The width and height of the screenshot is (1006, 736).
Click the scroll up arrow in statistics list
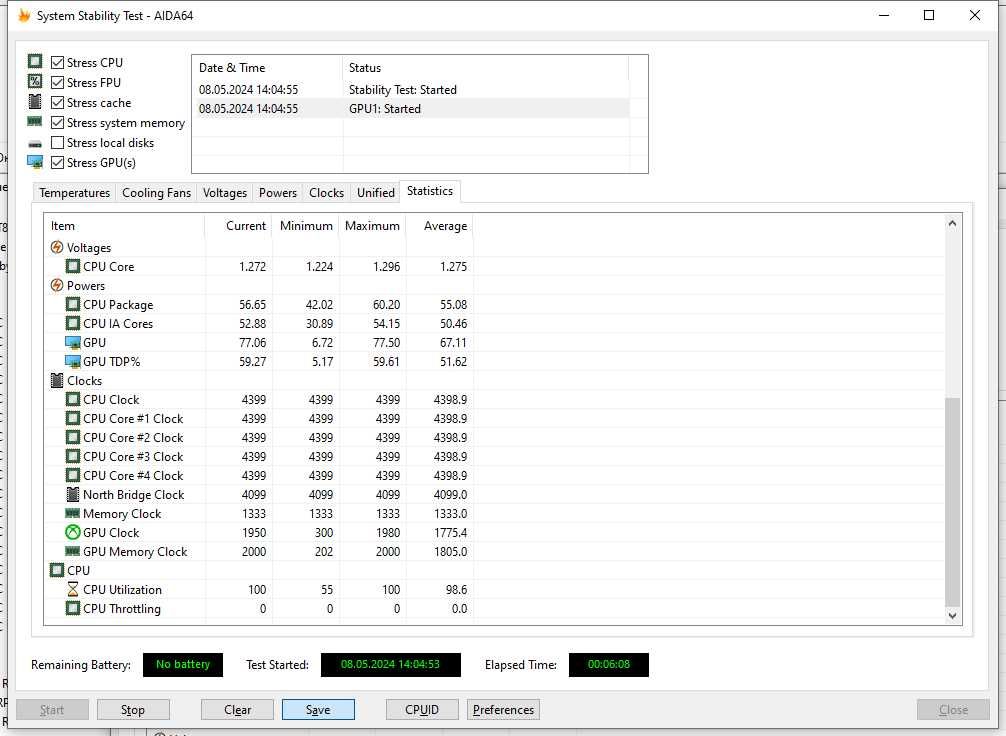(x=952, y=223)
